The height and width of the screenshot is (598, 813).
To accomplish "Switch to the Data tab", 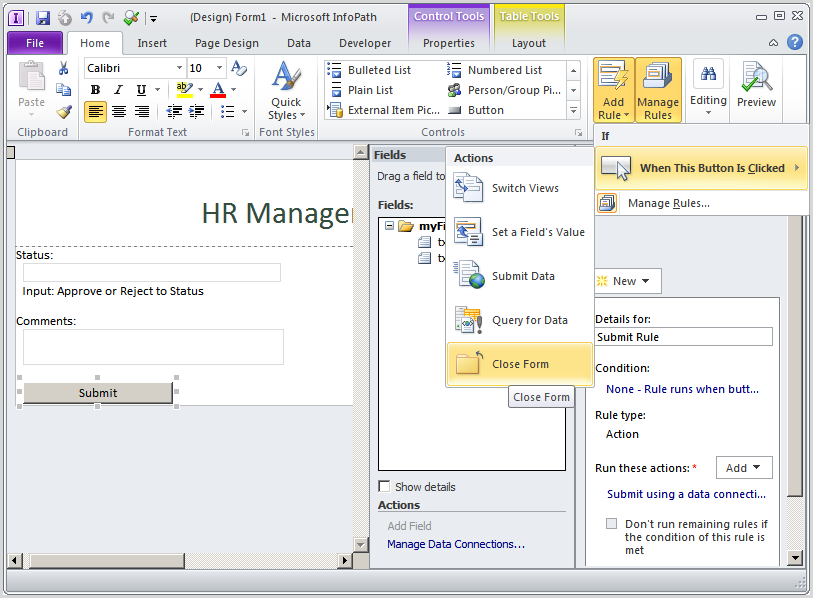I will [299, 43].
